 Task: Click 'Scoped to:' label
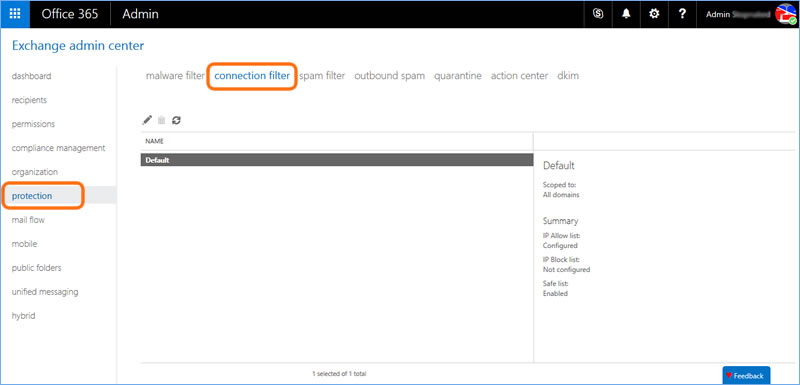[x=559, y=186]
